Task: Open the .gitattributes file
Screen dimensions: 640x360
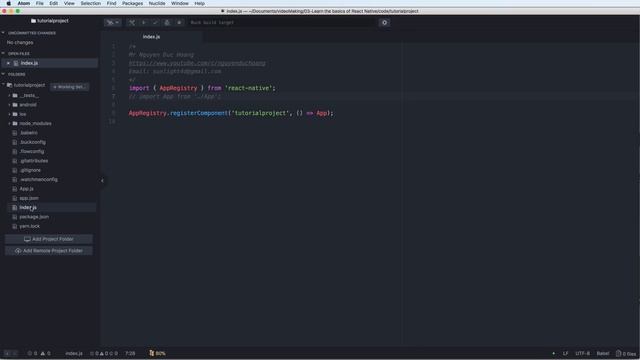Action: point(34,161)
